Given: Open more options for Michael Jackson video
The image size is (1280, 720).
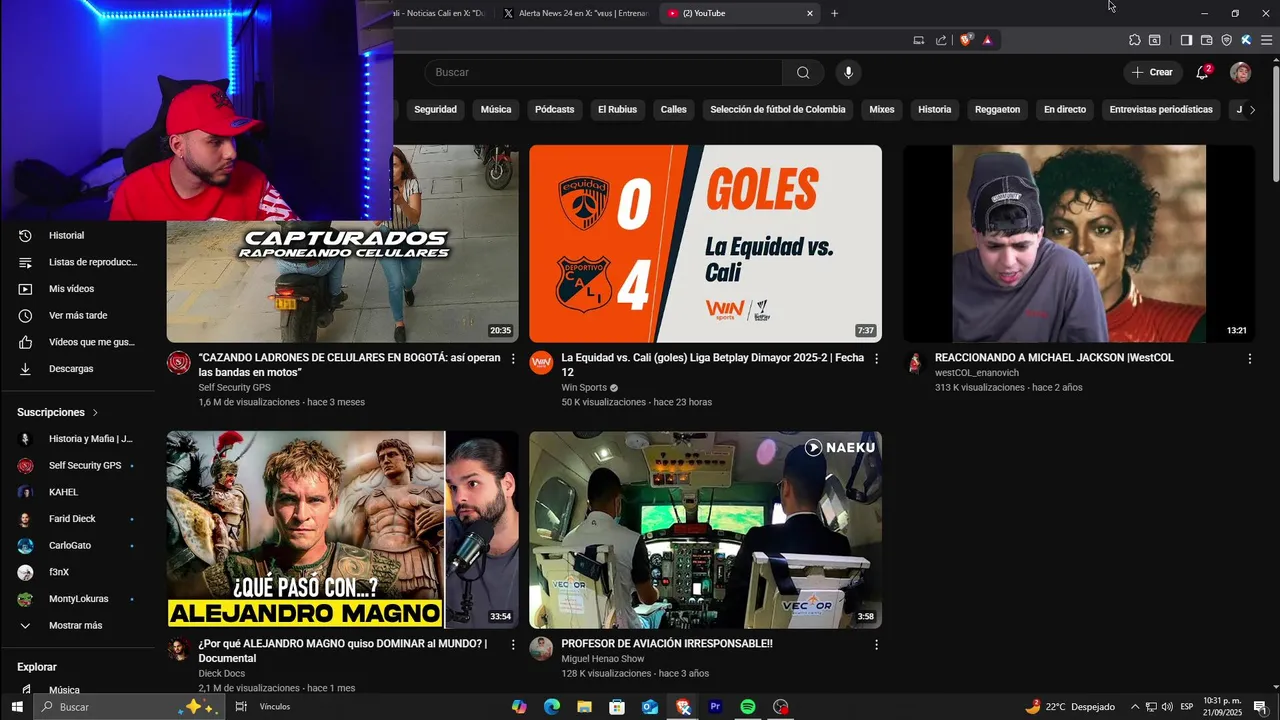Looking at the screenshot, I should (1249, 358).
